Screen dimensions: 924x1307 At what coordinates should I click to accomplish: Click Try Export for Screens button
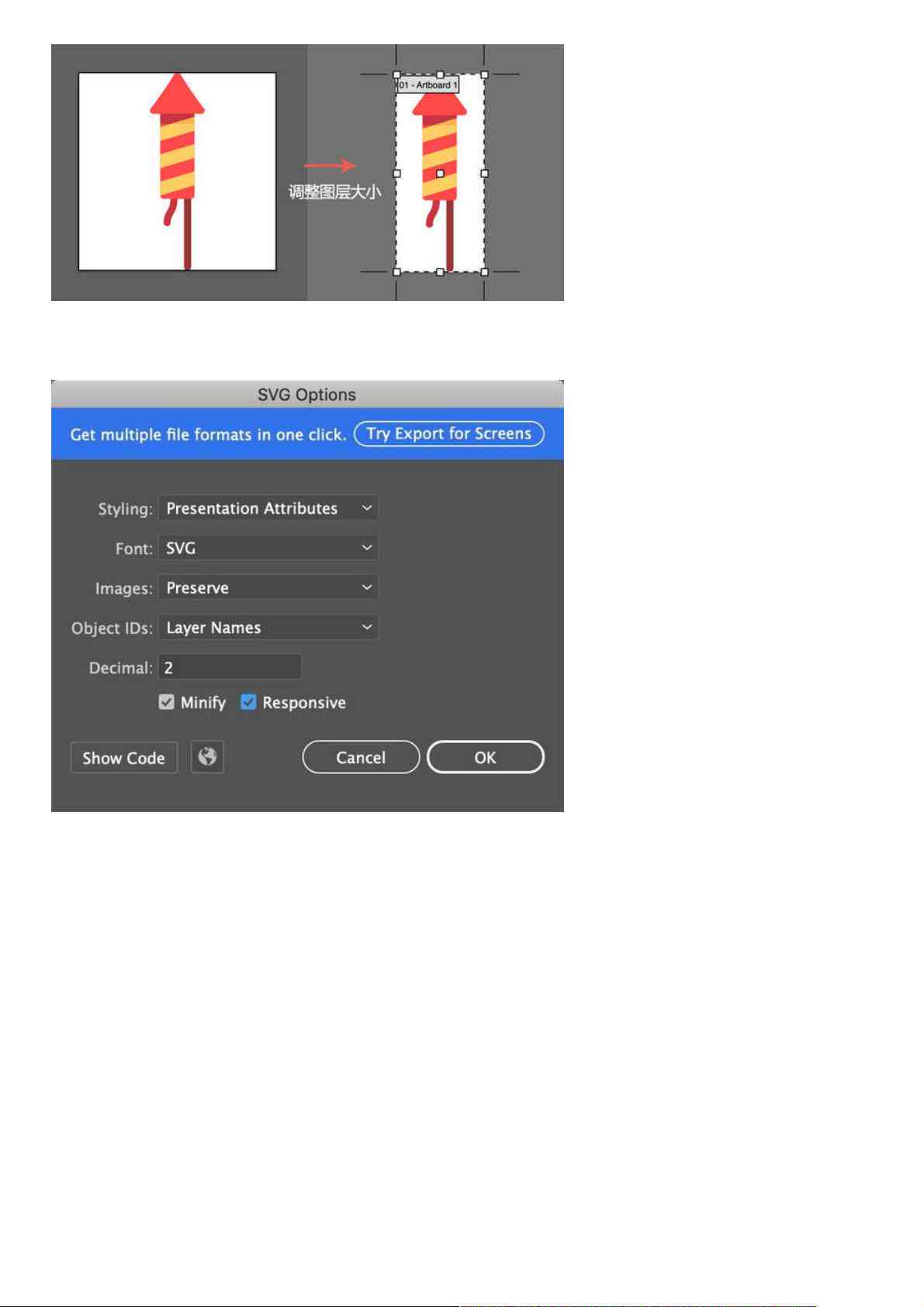point(449,434)
